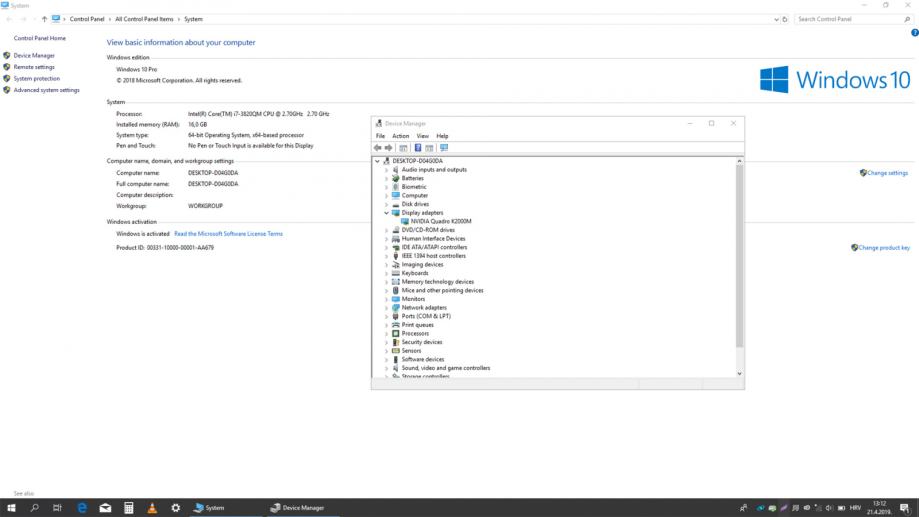Expand the Monitors node
The height and width of the screenshot is (517, 919).
pos(386,299)
